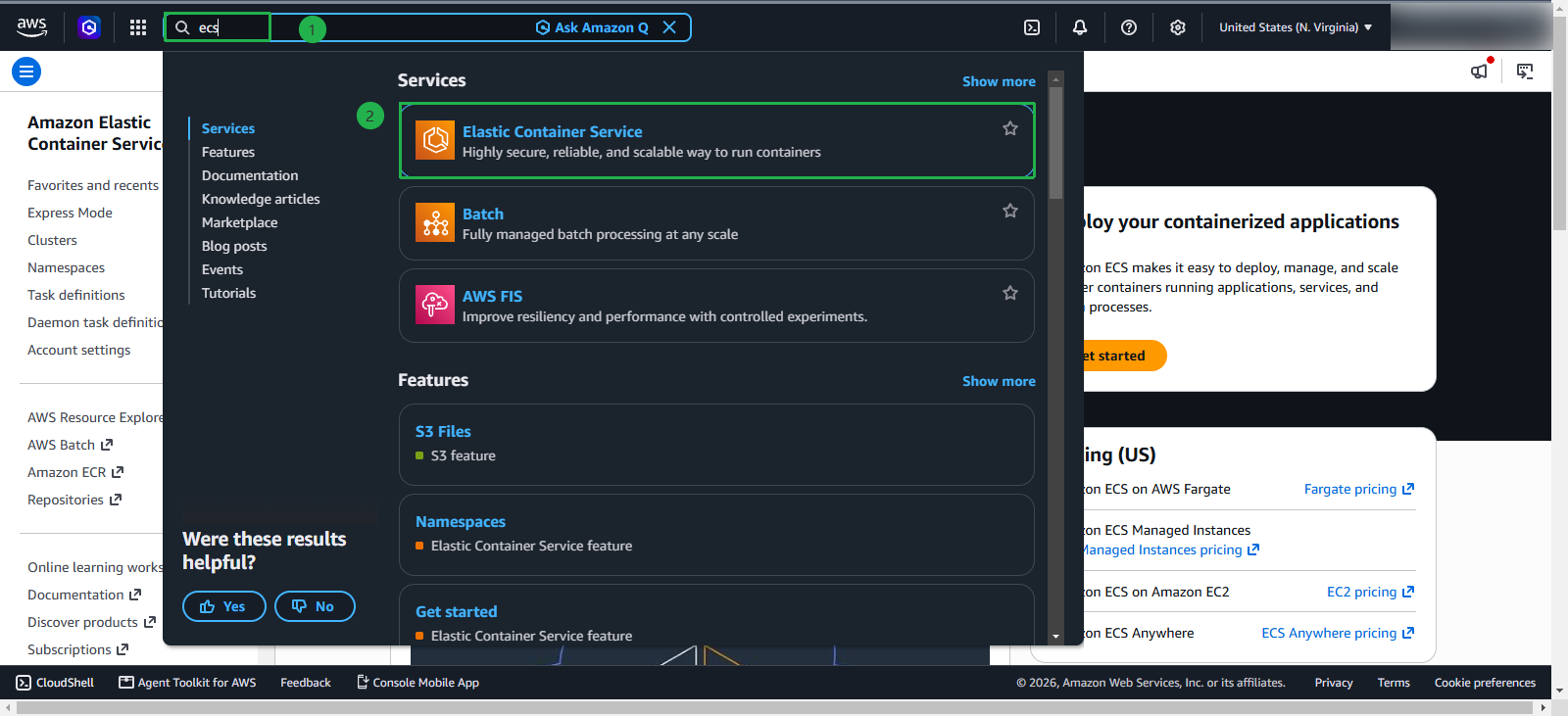Click the Batch service orange icon

[x=435, y=222]
